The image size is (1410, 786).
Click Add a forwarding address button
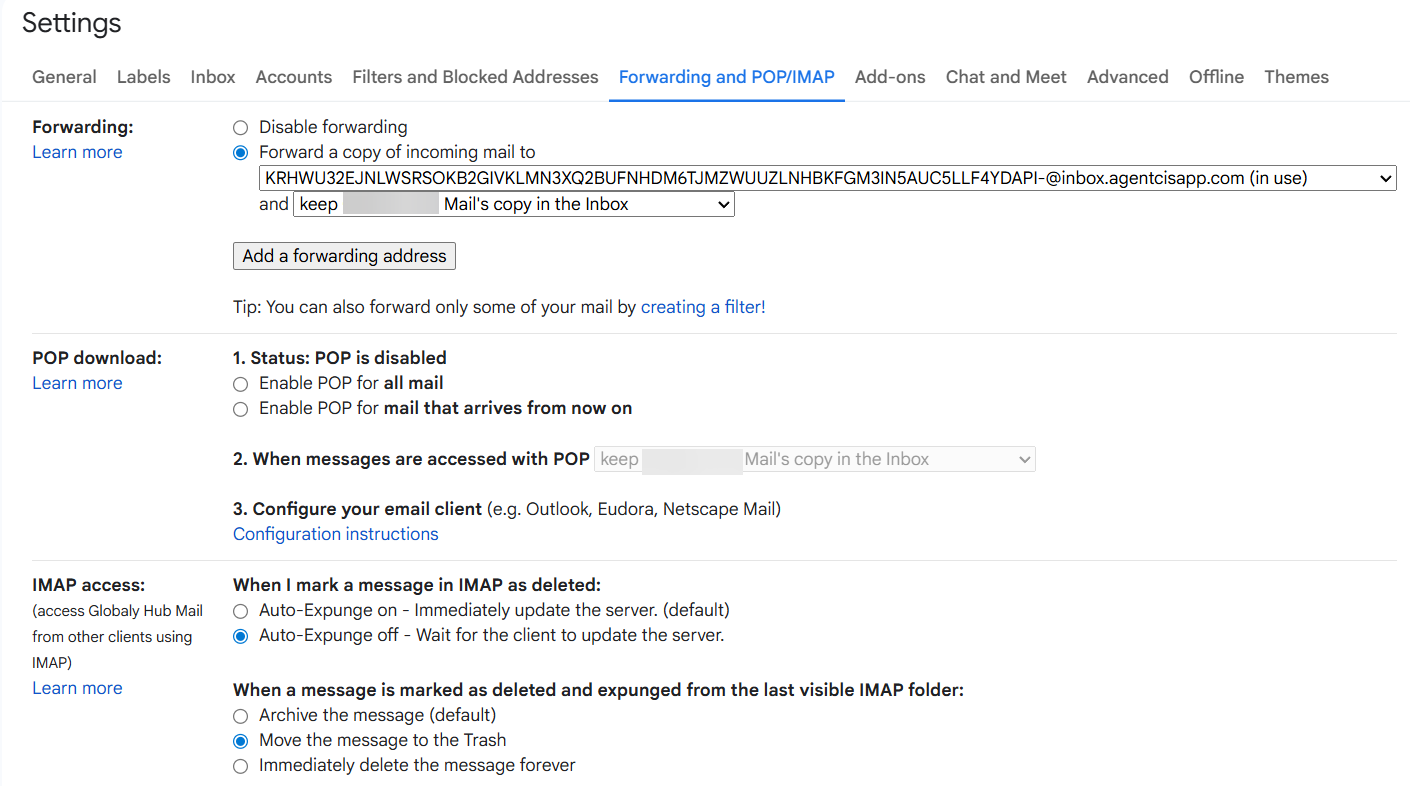(344, 256)
